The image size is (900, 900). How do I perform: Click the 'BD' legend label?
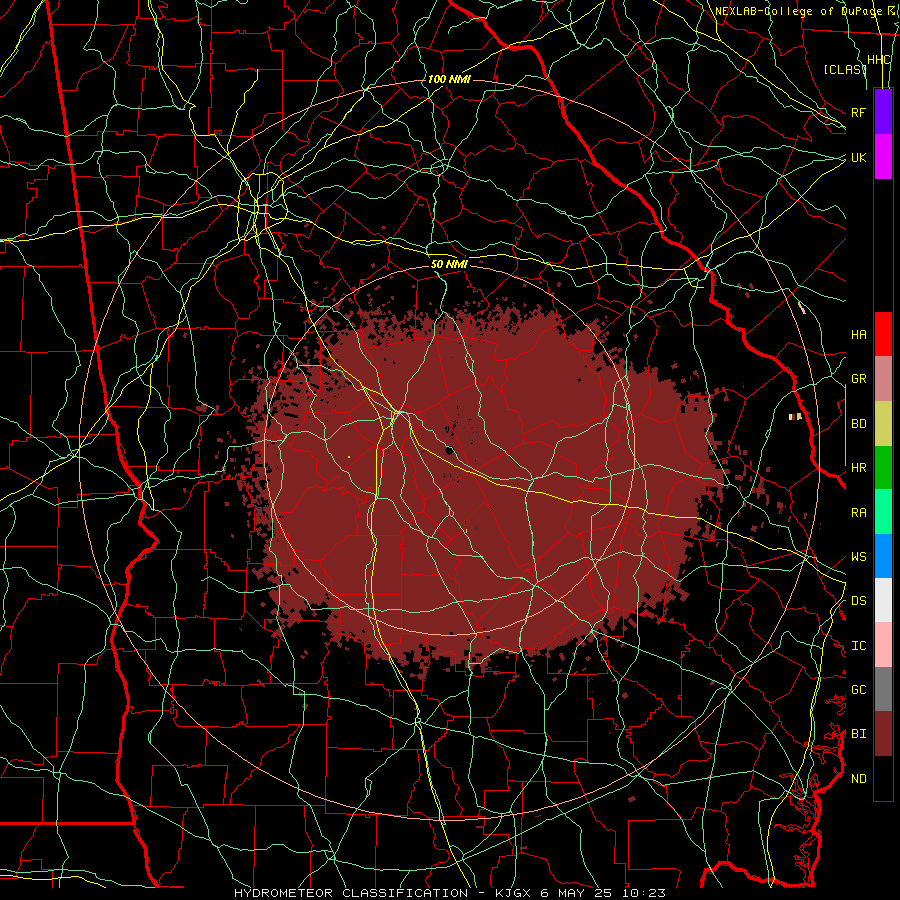click(858, 424)
